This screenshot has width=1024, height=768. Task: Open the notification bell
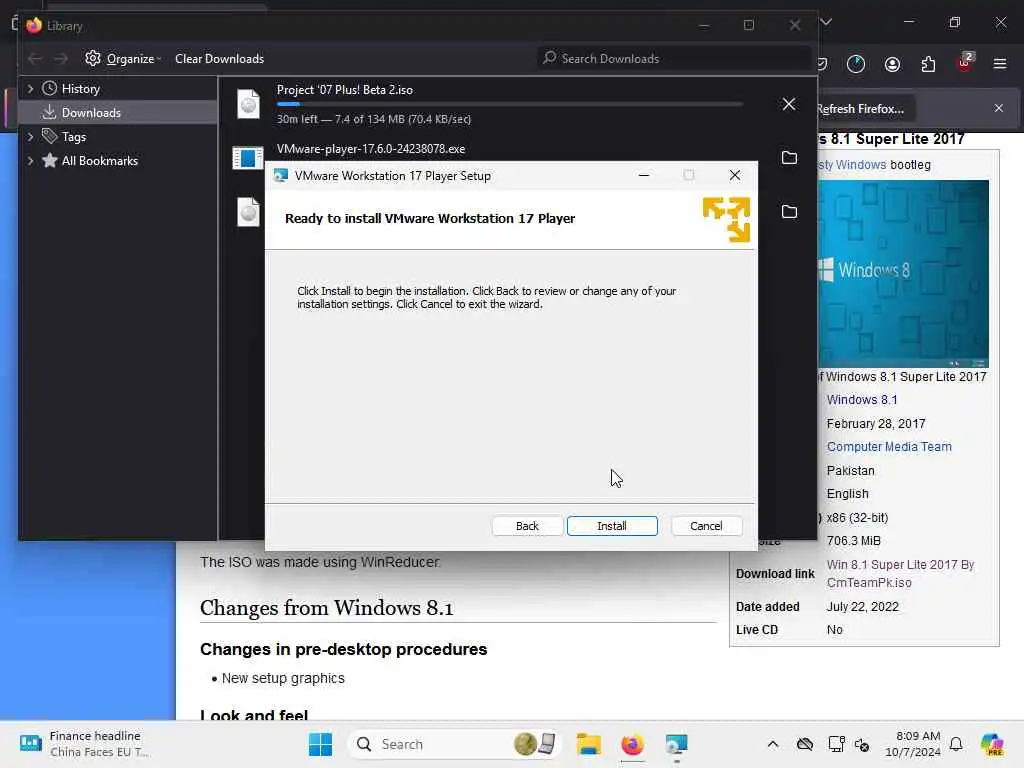(956, 744)
